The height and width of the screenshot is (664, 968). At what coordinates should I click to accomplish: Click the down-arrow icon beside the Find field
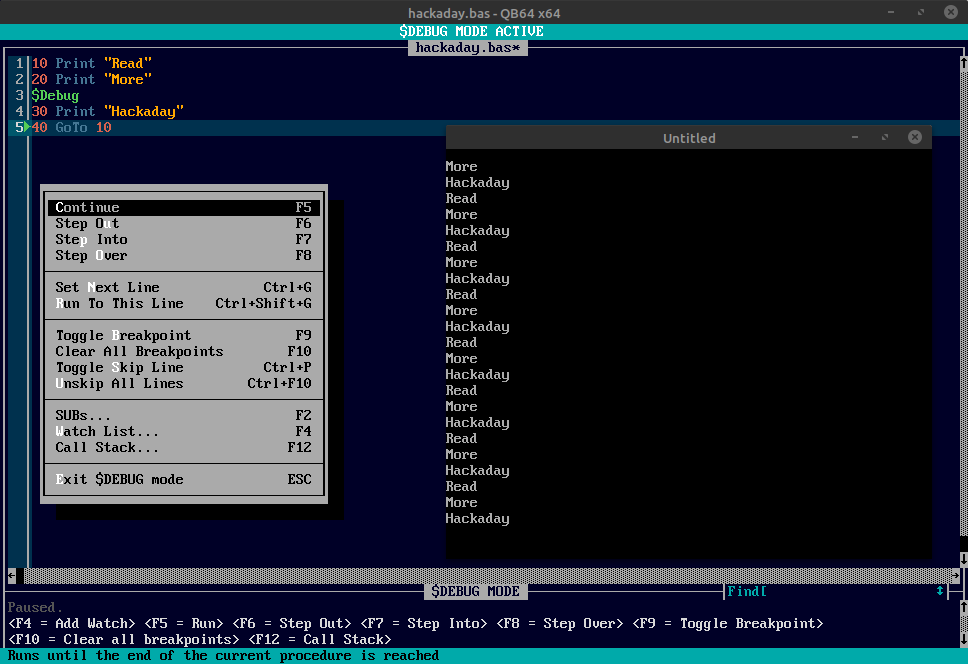pyautogui.click(x=940, y=591)
